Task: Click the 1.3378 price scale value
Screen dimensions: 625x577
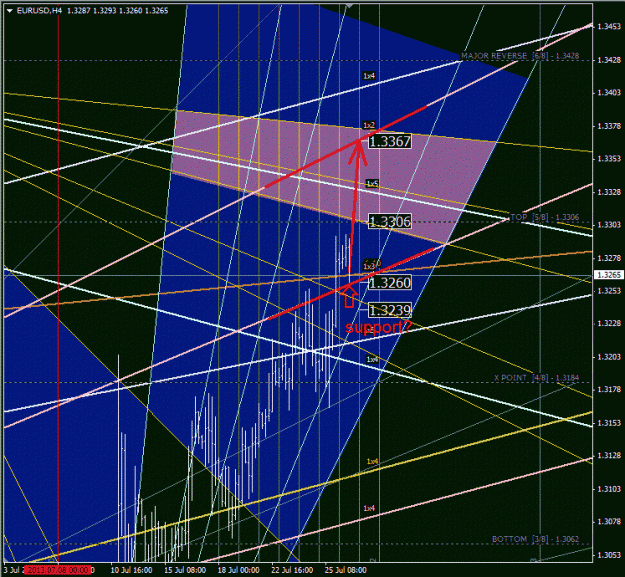Action: (609, 126)
